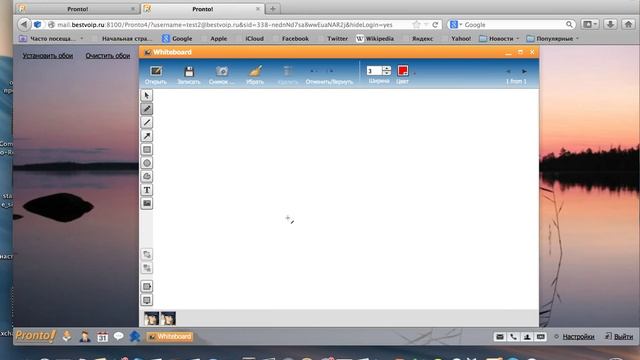Open the chat speech bubble icon
This screenshot has height=360, width=640.
click(x=119, y=336)
